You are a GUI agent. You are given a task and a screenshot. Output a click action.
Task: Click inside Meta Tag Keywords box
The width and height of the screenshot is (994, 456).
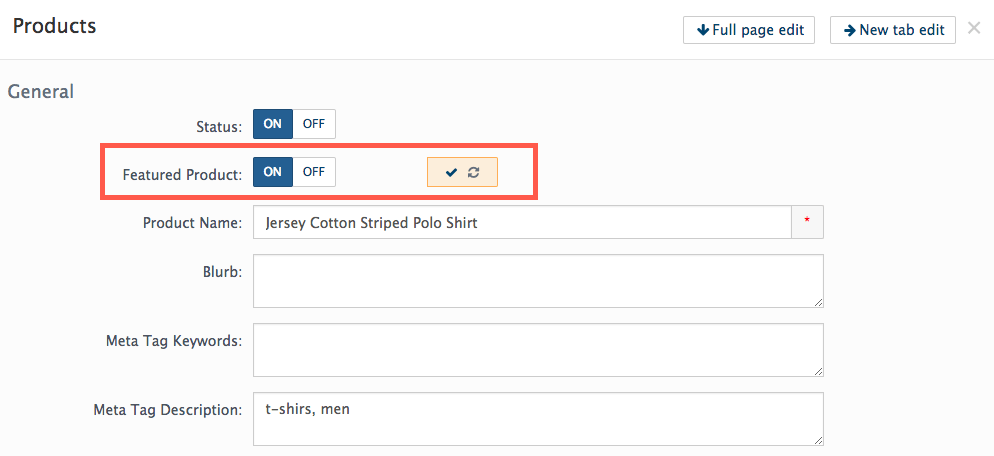pyautogui.click(x=538, y=350)
